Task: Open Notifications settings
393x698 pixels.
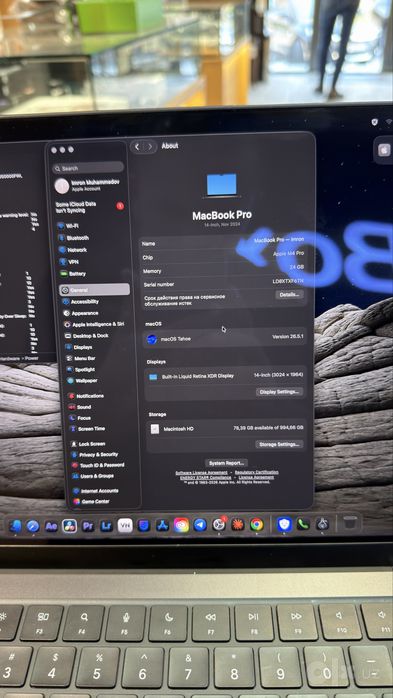Action: tap(86, 396)
